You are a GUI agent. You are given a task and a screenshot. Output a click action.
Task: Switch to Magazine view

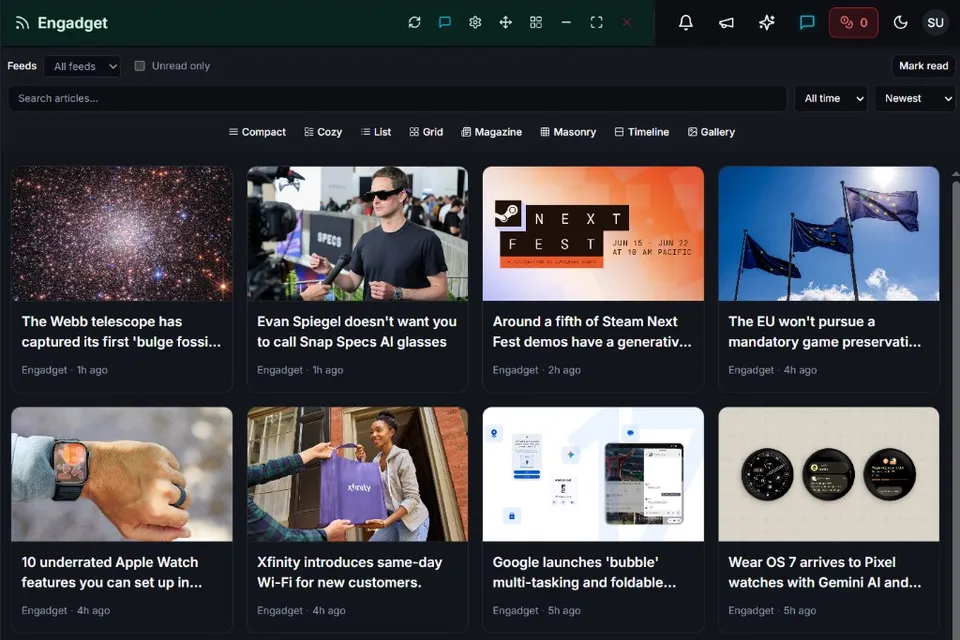click(492, 132)
